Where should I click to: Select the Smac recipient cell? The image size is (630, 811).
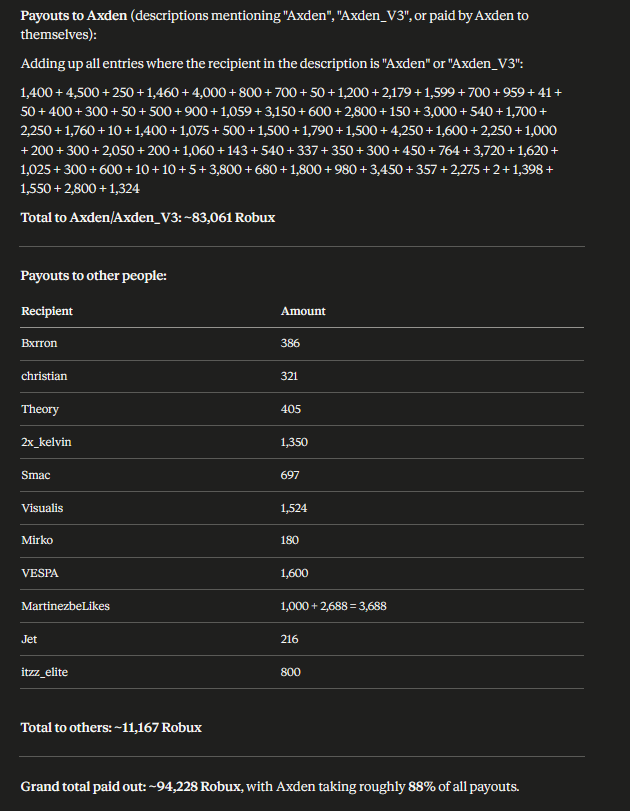tap(36, 475)
